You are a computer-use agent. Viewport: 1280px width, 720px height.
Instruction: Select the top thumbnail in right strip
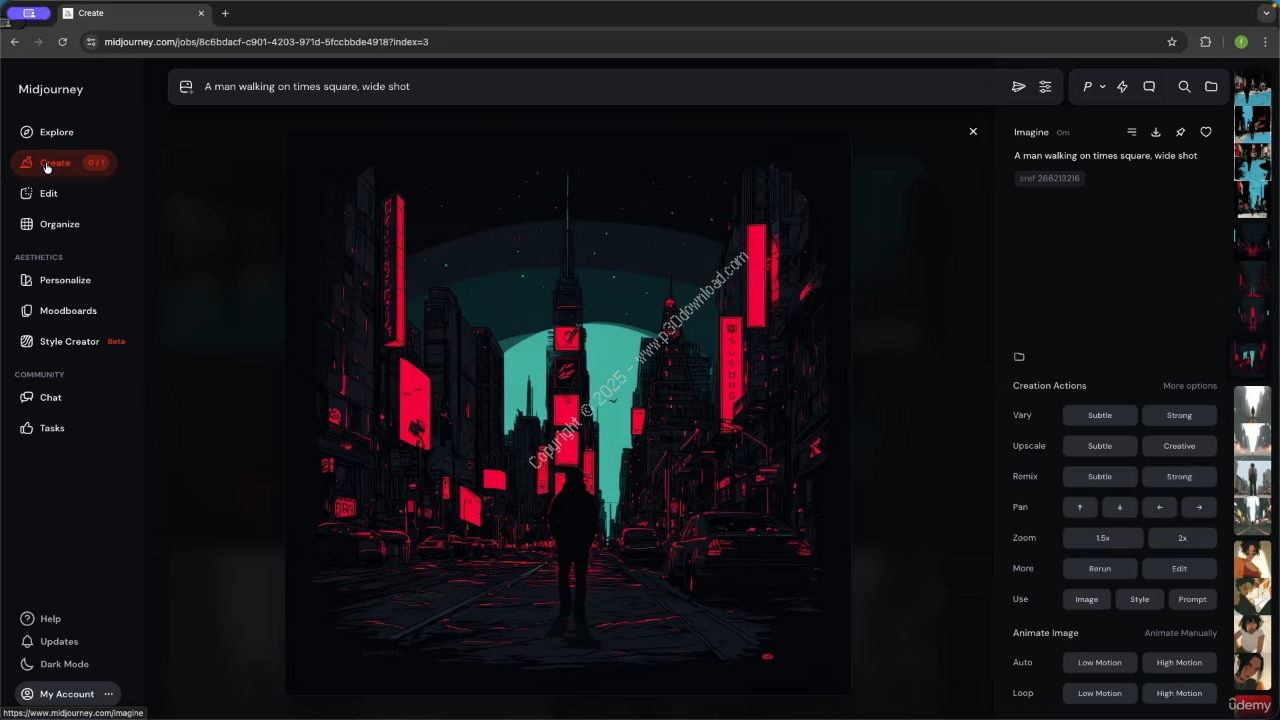tap(1252, 87)
